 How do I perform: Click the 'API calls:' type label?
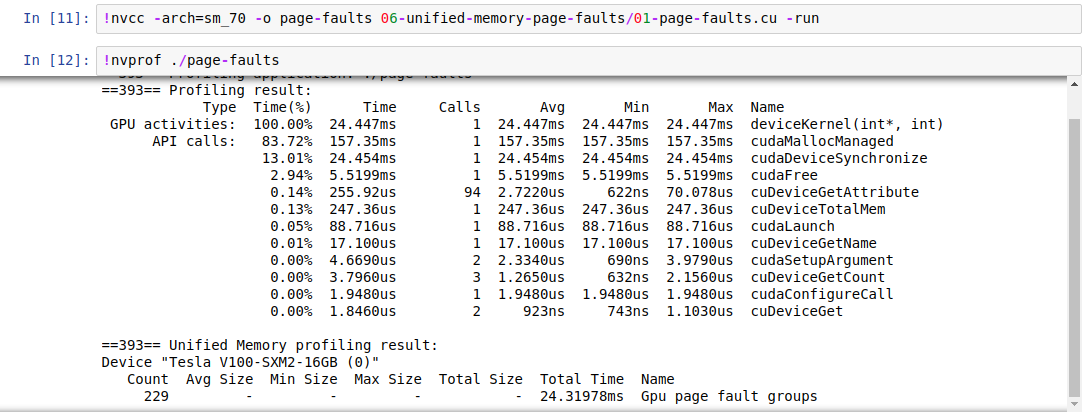point(194,142)
